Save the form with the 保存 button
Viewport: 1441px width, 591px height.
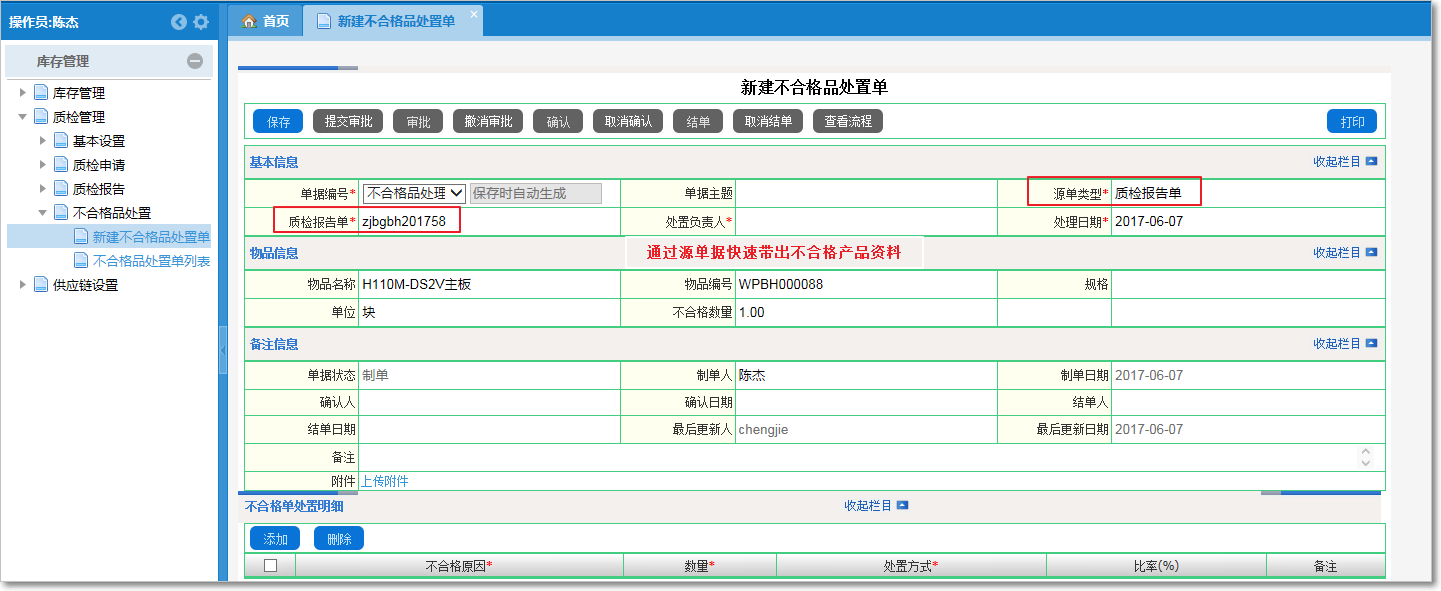point(277,121)
